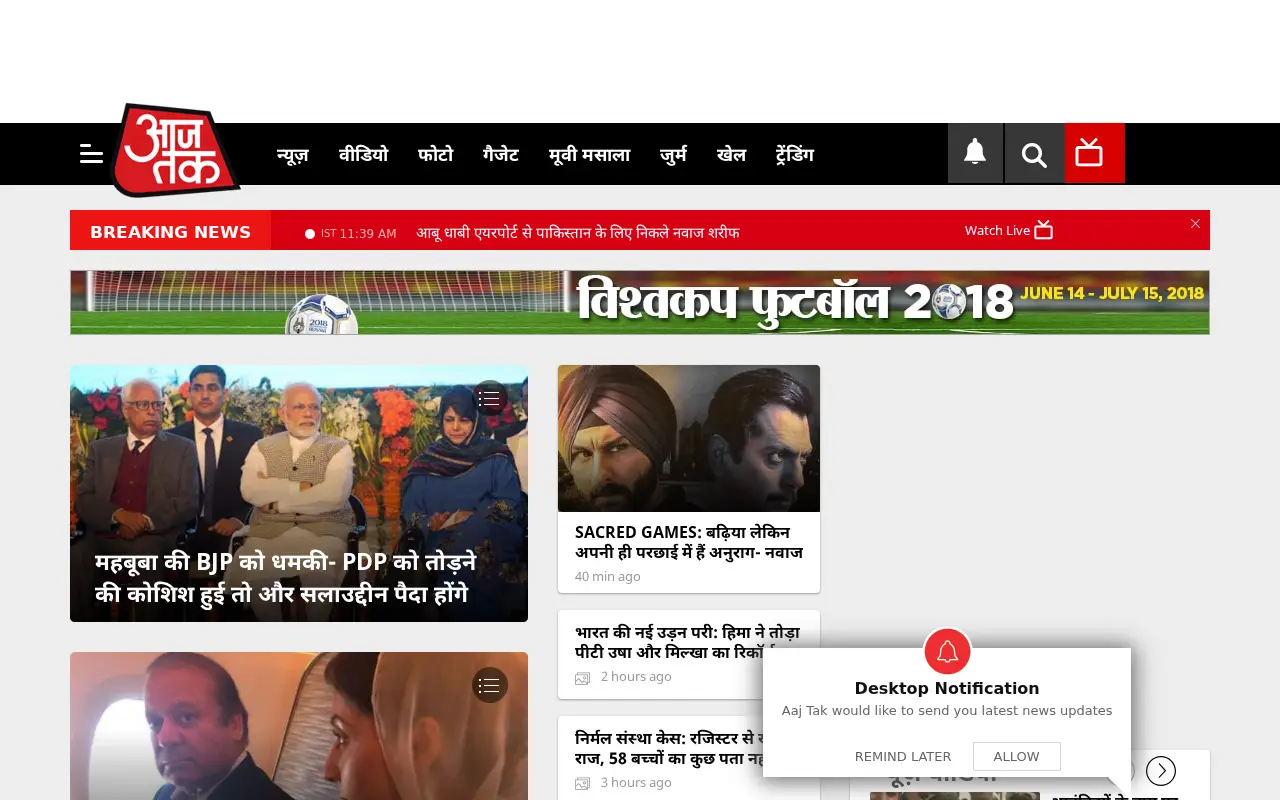
Task: Open the Hima record headline
Action: coord(687,642)
